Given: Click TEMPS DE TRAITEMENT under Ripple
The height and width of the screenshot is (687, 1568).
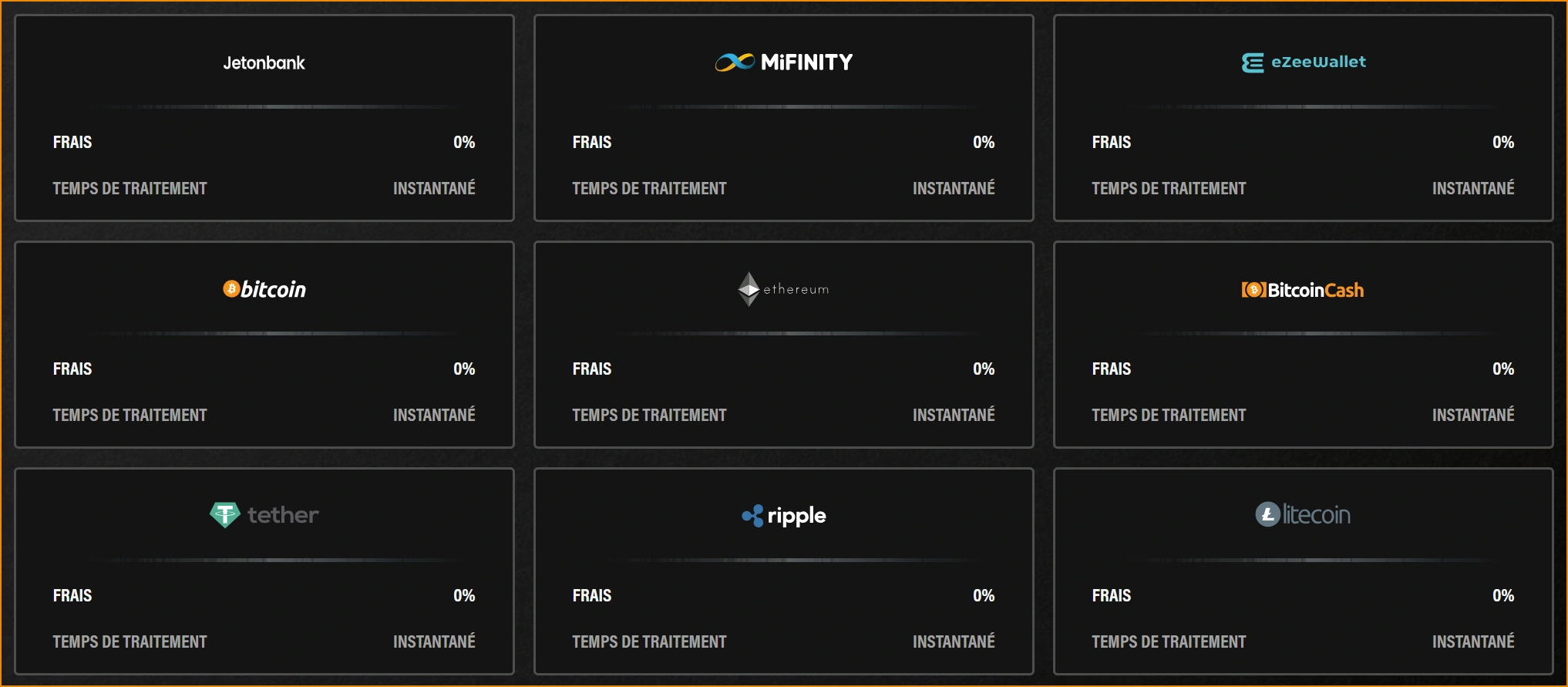Looking at the screenshot, I should click(649, 642).
